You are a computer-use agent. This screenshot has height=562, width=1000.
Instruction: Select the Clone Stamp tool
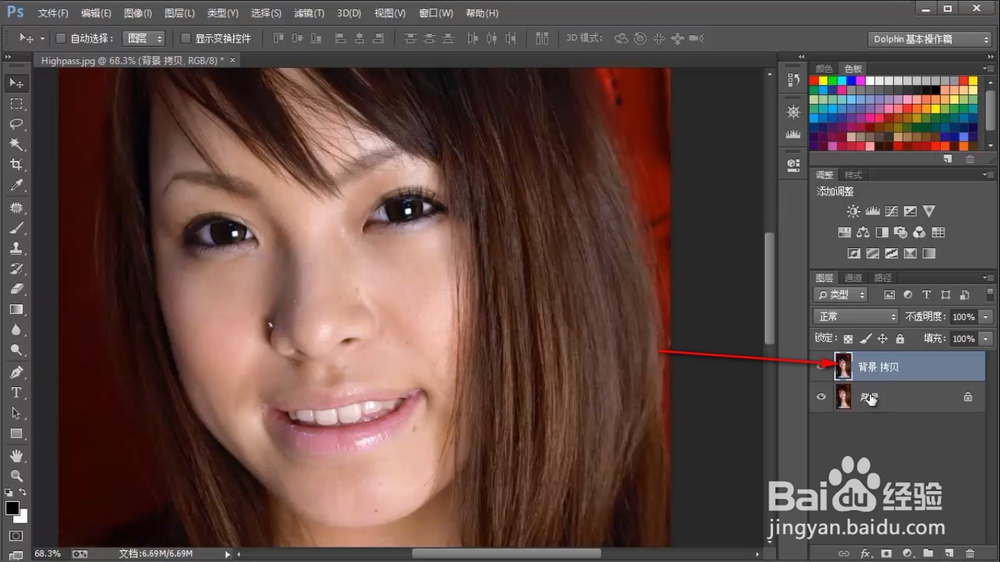point(17,249)
